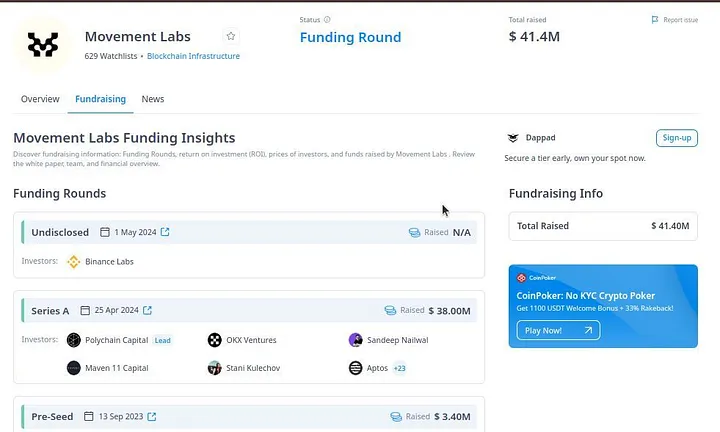Select the Fundraising tab
Viewport: 720px width, 432px height.
coord(101,99)
